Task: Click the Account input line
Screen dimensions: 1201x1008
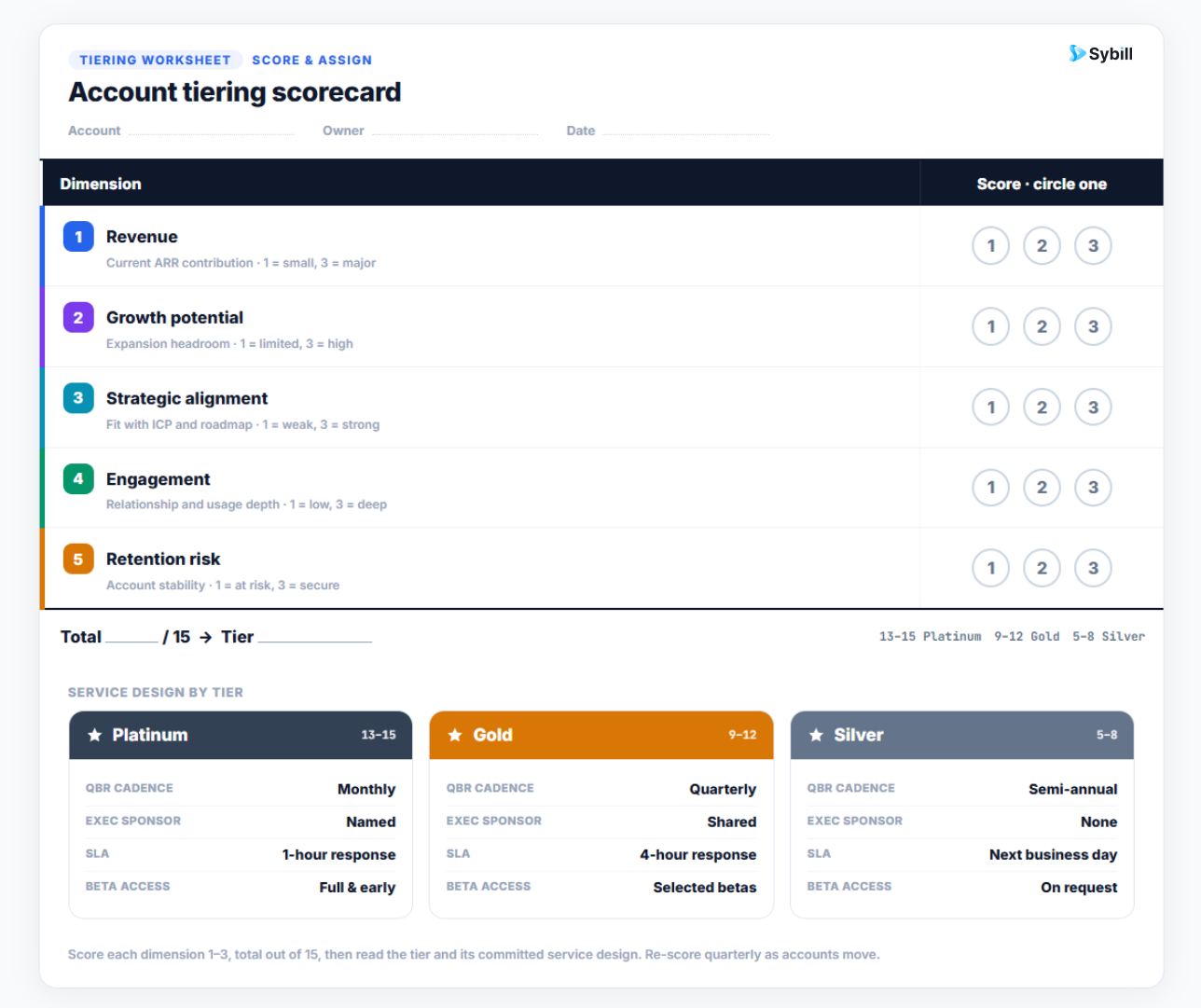Action: click(x=212, y=131)
